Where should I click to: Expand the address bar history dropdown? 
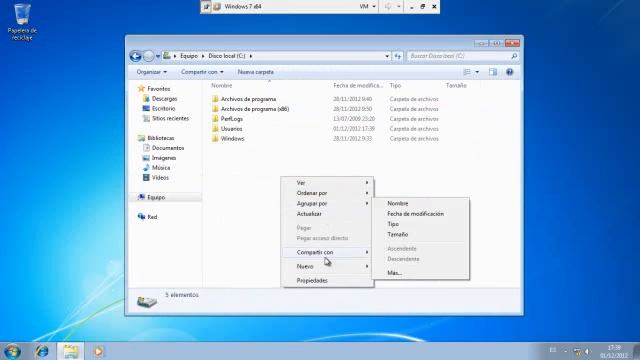pyautogui.click(x=387, y=56)
